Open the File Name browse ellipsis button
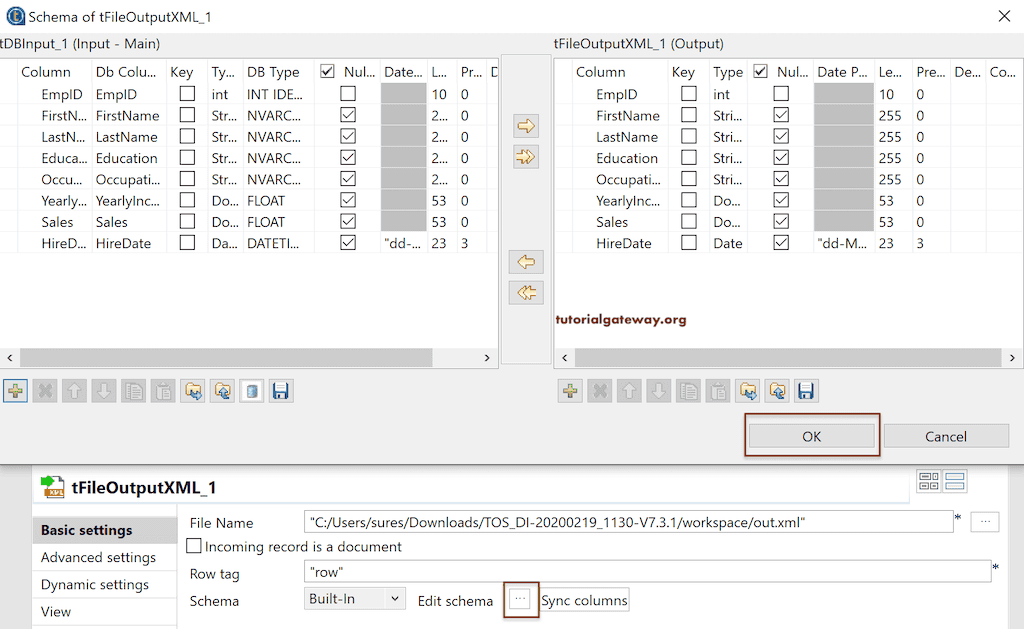This screenshot has width=1024, height=629. coord(984,521)
